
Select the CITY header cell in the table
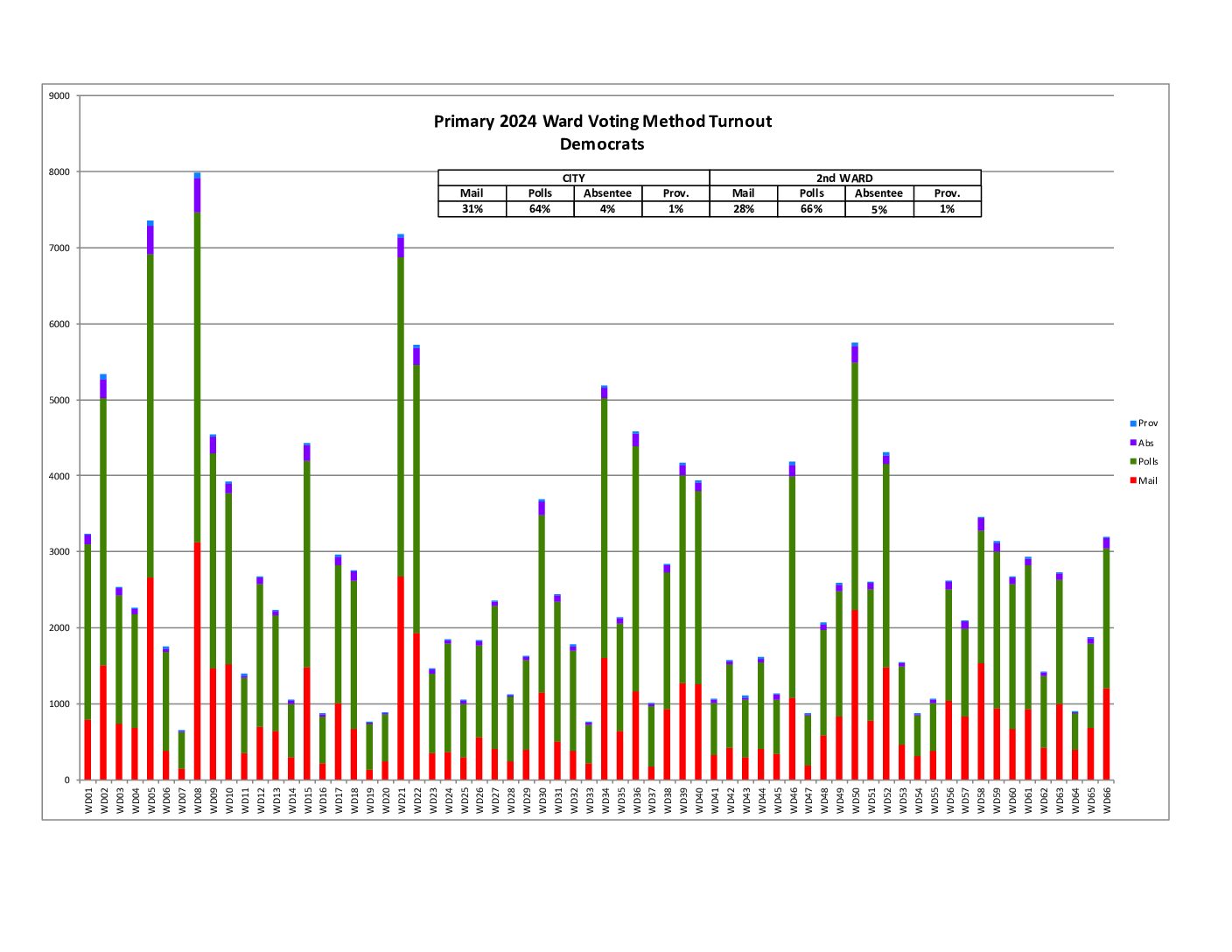click(x=573, y=178)
